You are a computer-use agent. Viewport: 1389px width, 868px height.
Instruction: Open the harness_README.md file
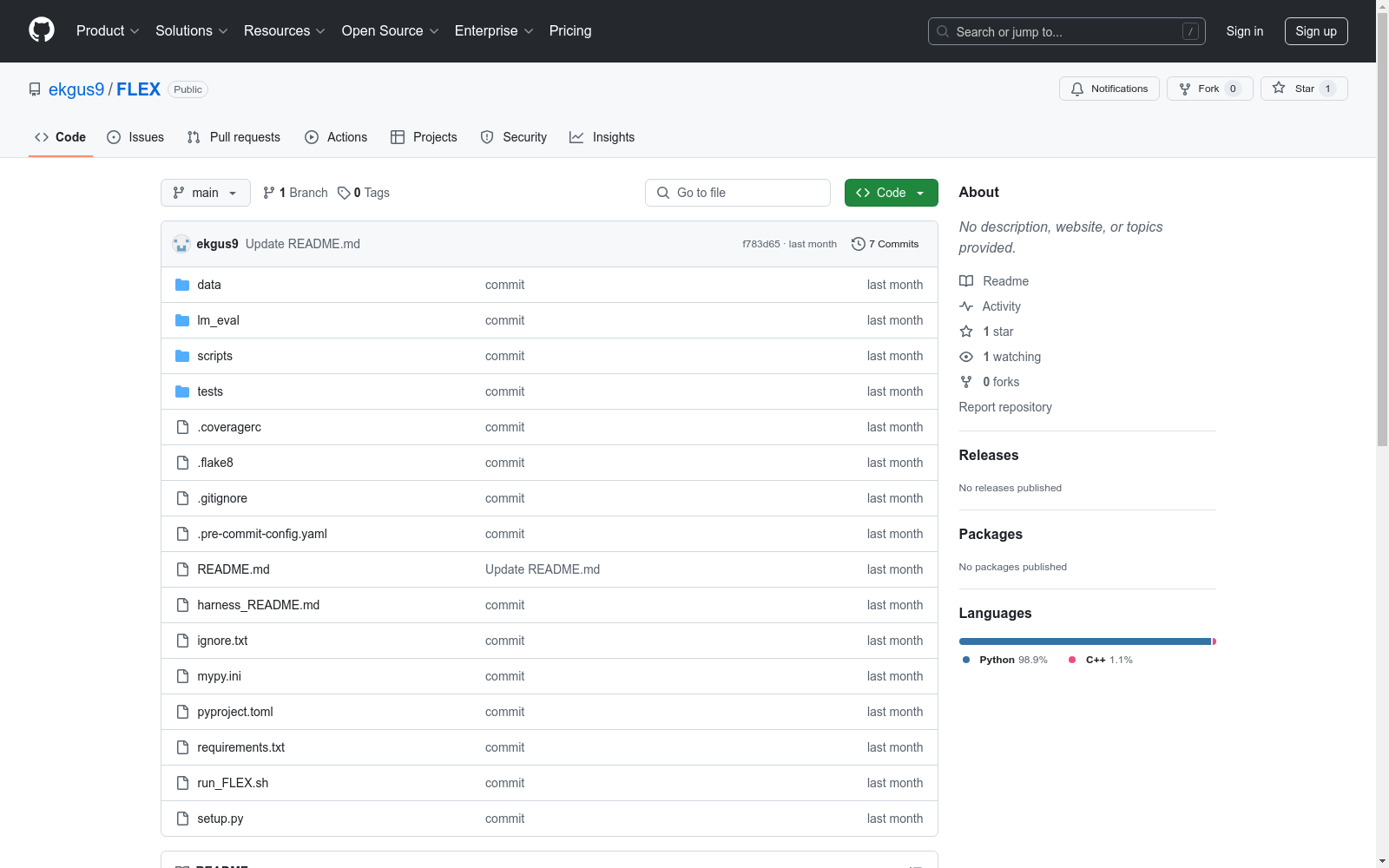(259, 605)
